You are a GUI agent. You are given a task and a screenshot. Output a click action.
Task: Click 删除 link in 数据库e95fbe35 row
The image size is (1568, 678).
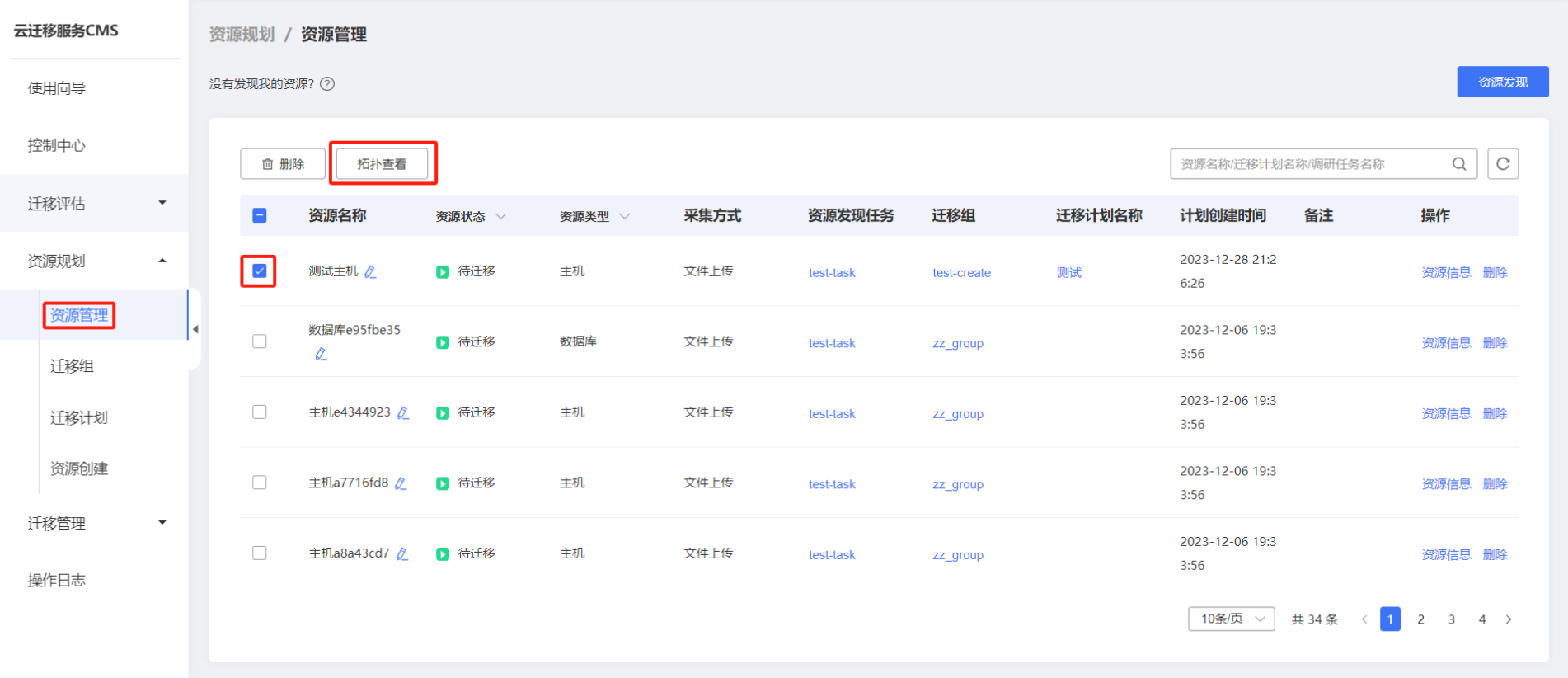1495,343
